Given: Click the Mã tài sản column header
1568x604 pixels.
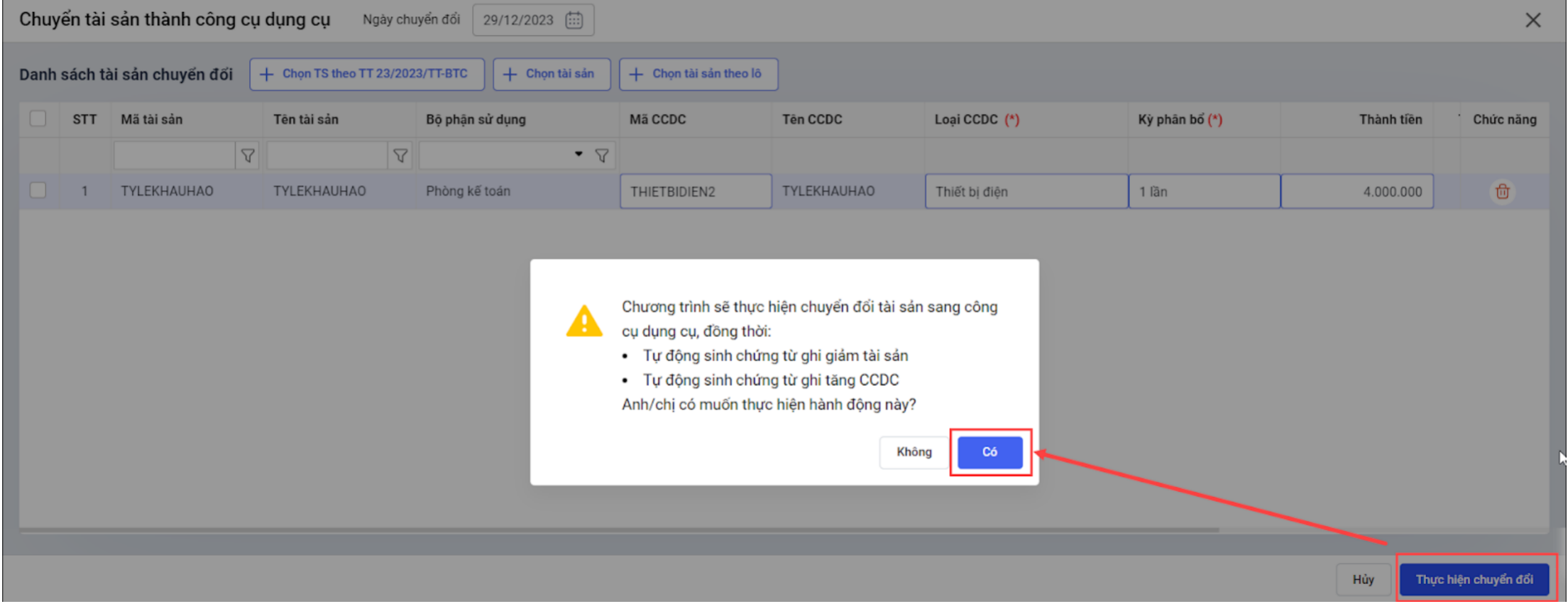Looking at the screenshot, I should coord(187,119).
